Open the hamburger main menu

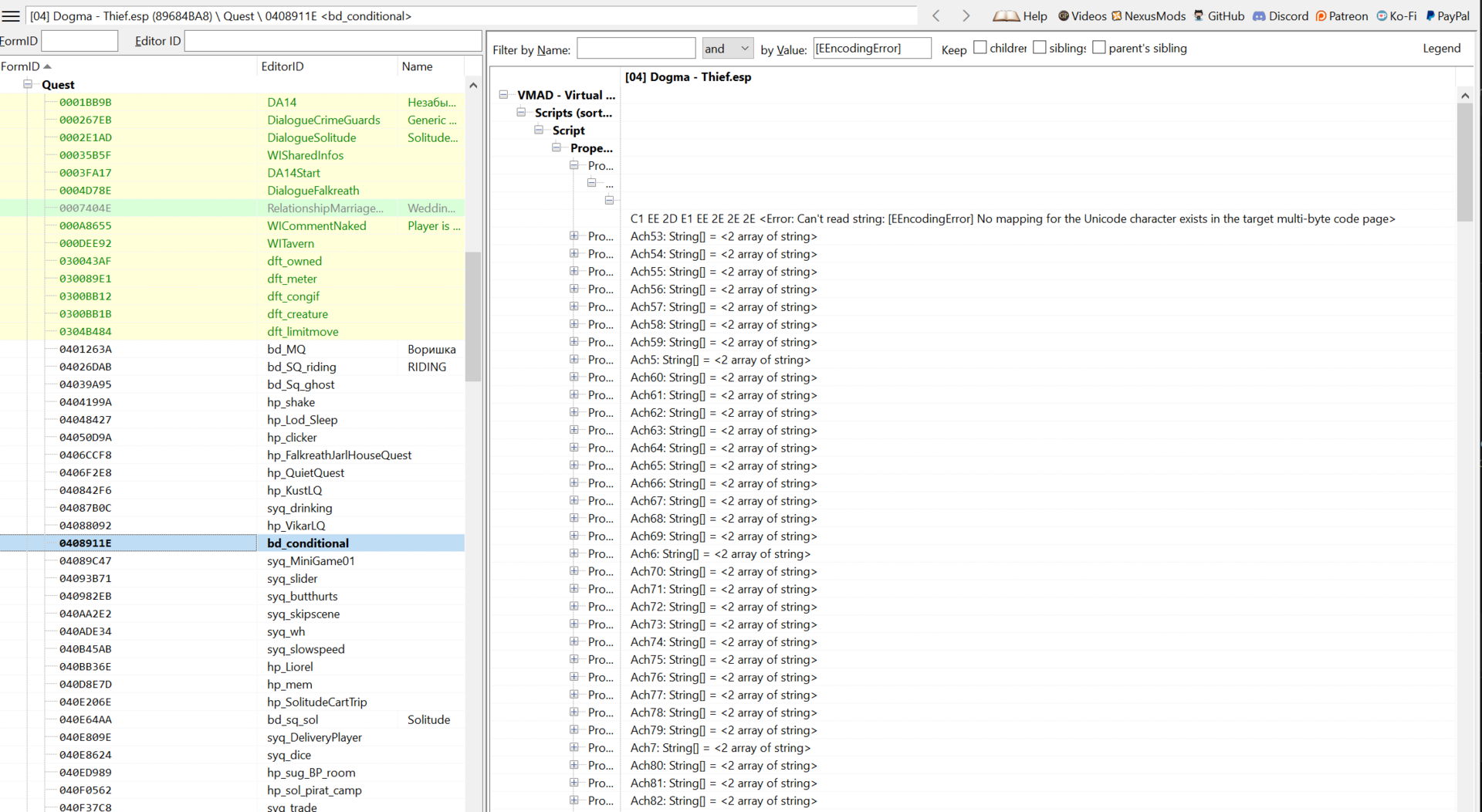point(11,15)
